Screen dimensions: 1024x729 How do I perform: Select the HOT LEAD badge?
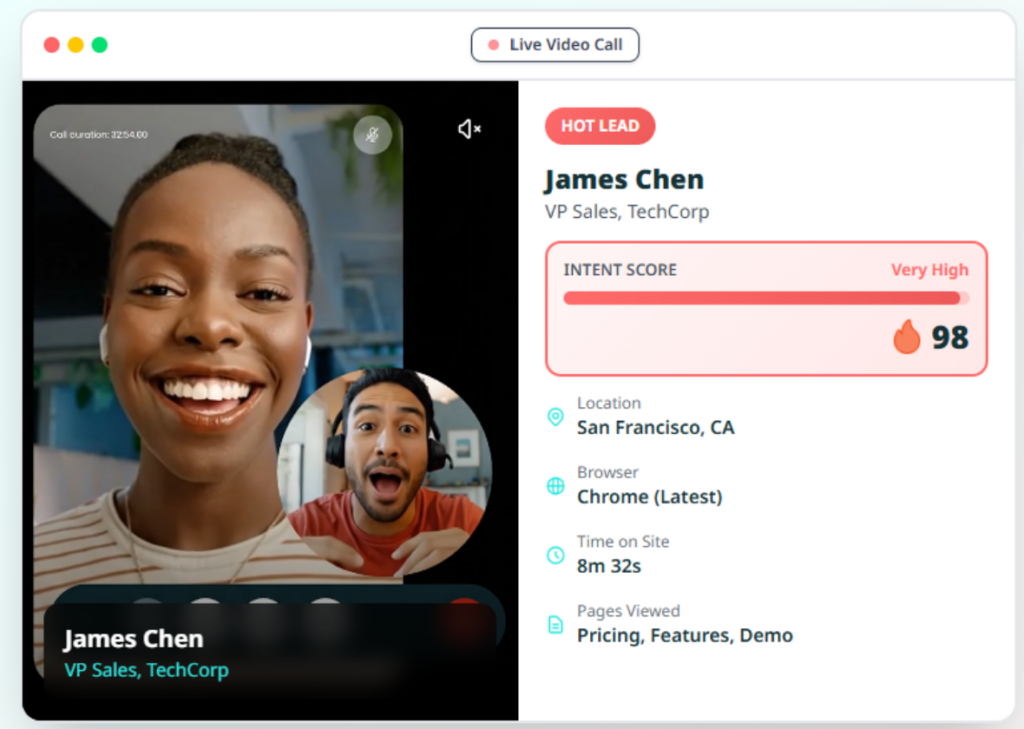pyautogui.click(x=599, y=126)
